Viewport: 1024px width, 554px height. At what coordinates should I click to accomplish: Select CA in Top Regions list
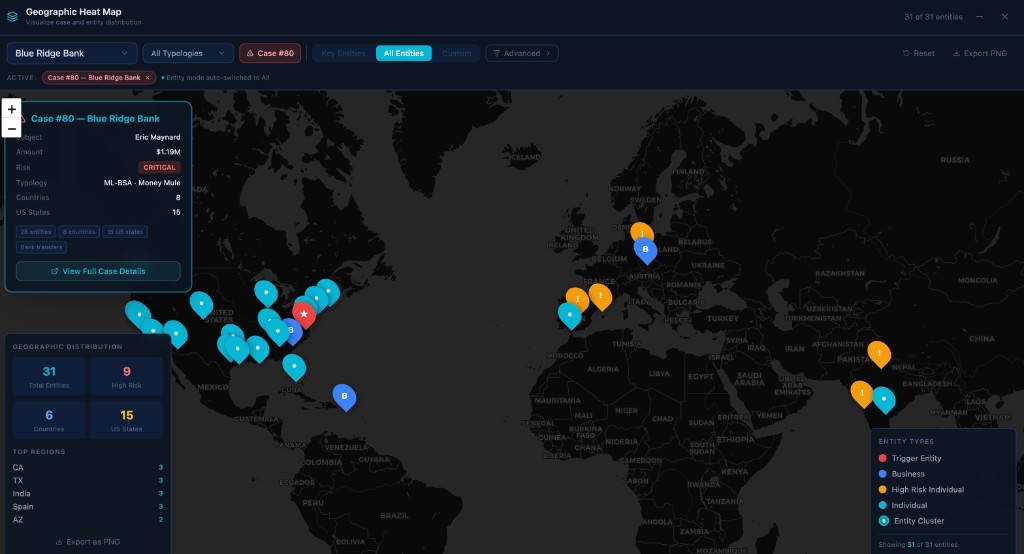[x=88, y=467]
